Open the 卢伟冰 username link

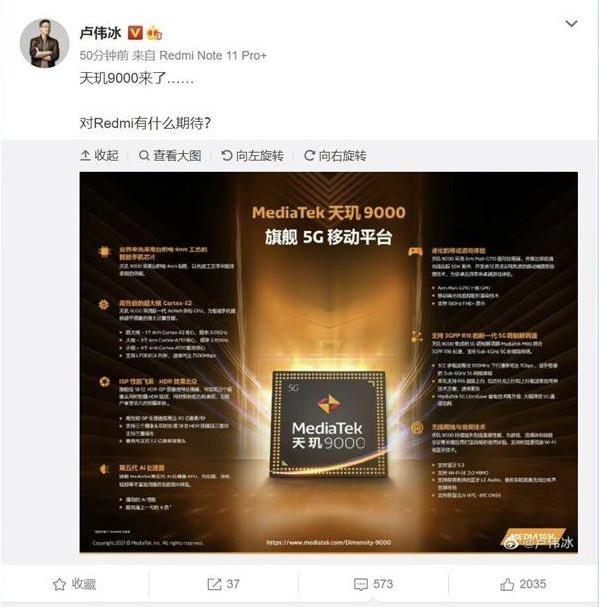[101, 33]
